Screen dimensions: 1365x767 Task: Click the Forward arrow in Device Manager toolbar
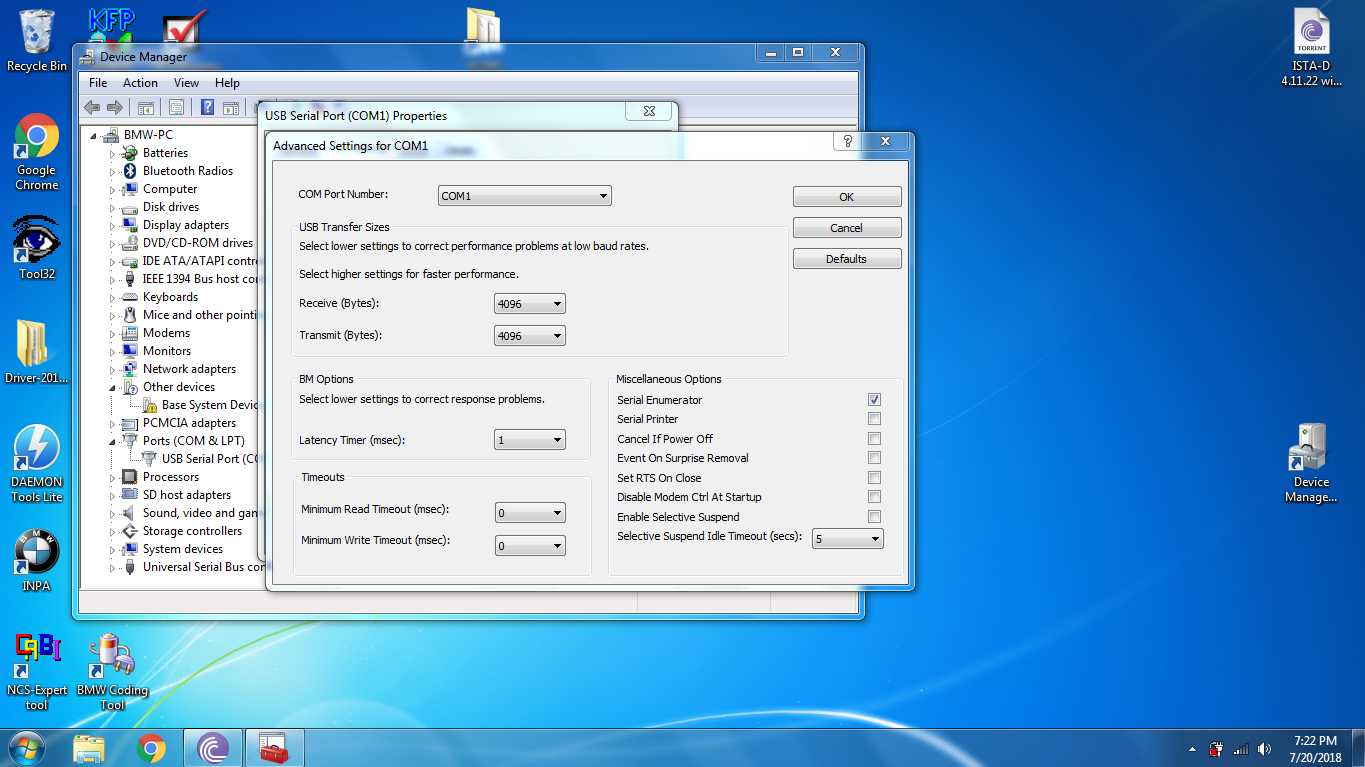(x=115, y=108)
